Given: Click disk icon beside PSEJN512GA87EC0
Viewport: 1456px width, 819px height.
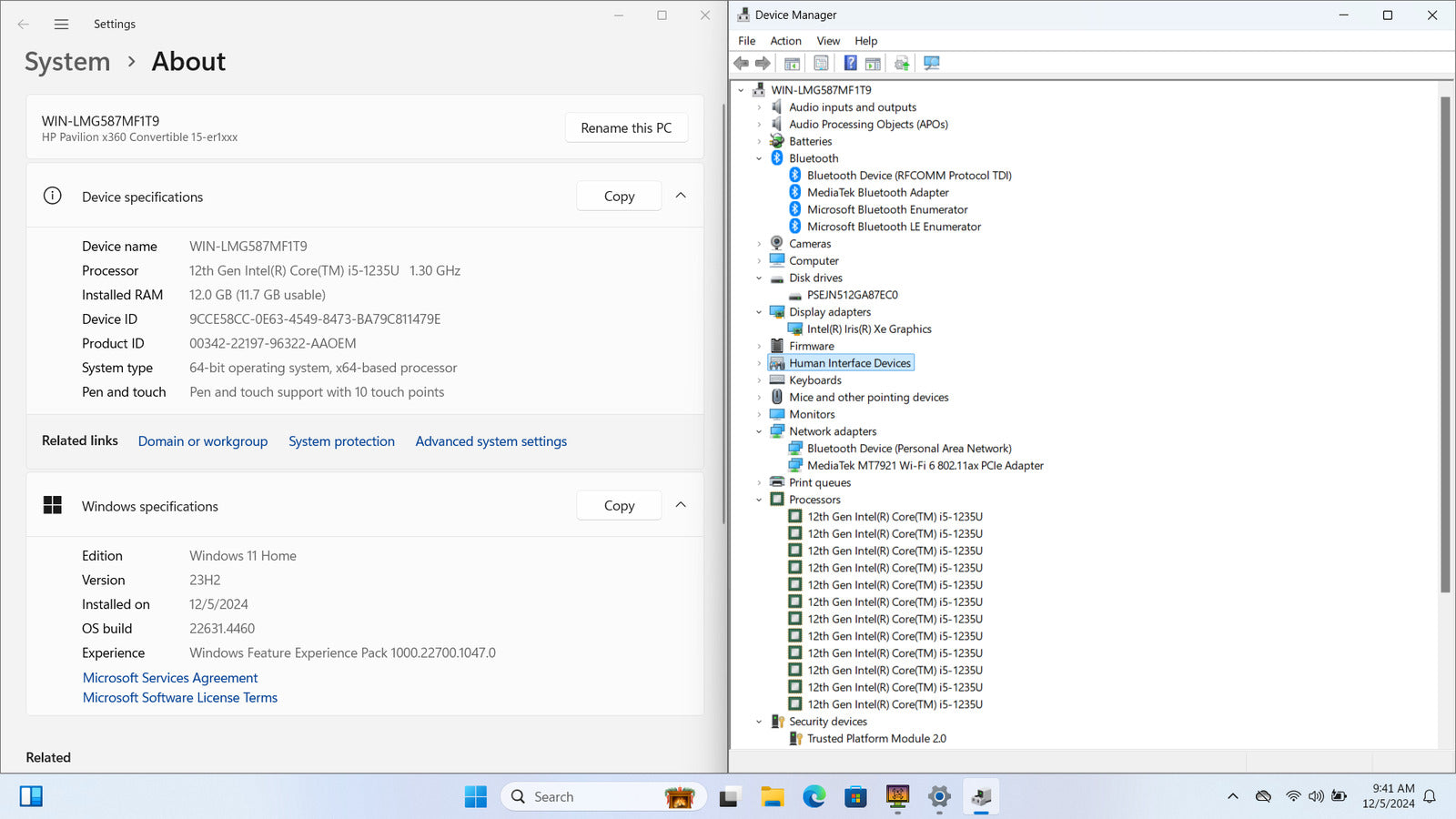Looking at the screenshot, I should pos(795,296).
